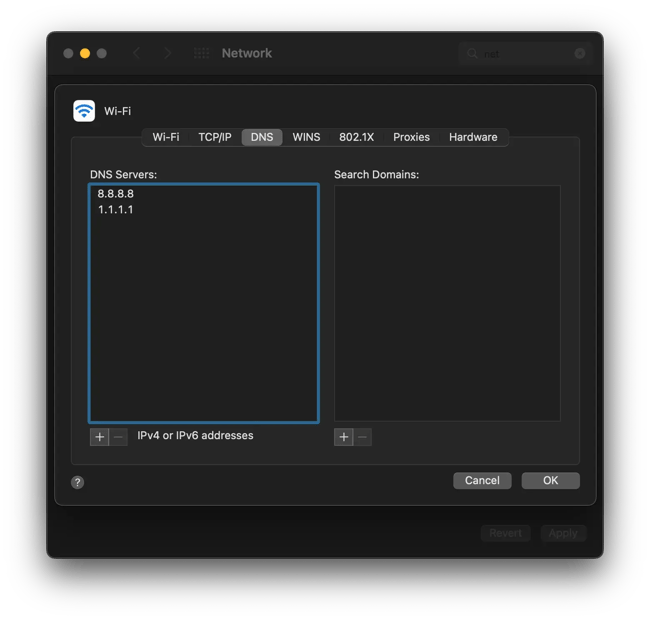Click the dimmed Apply button
Image resolution: width=650 pixels, height=620 pixels.
coord(563,533)
